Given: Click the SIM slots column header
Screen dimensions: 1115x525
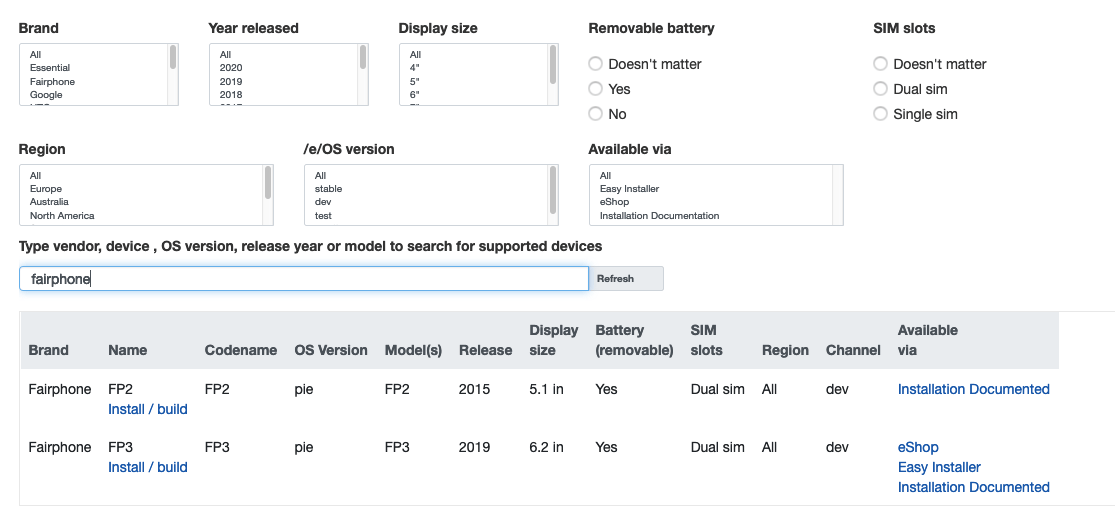Looking at the screenshot, I should [x=706, y=340].
